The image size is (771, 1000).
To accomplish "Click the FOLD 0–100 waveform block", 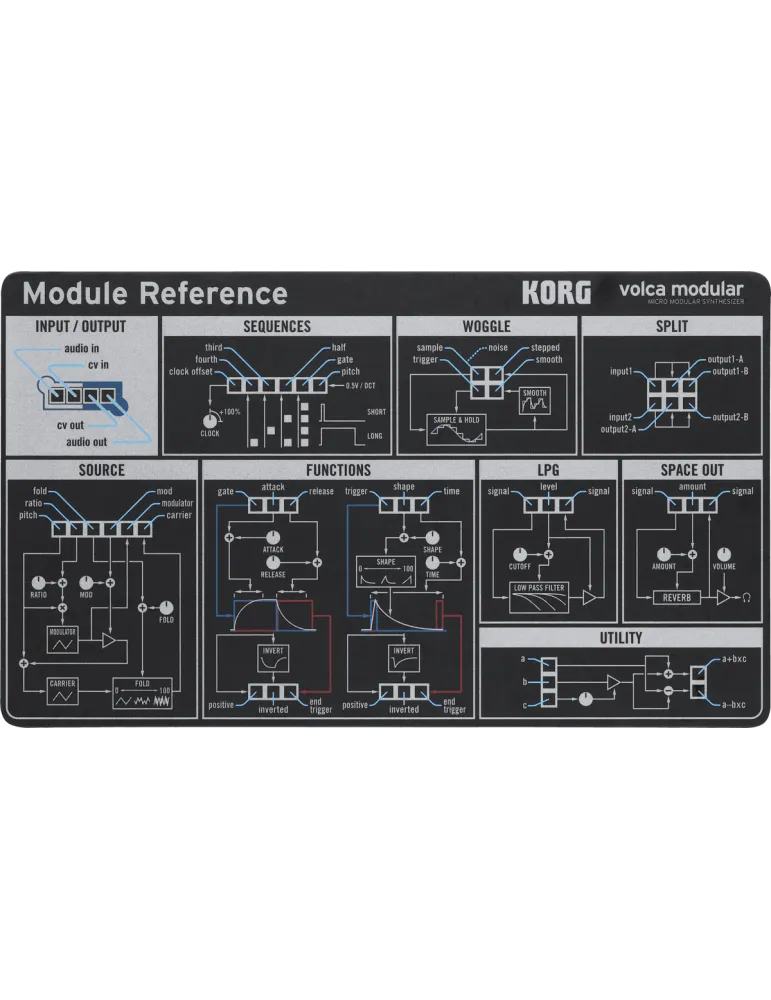I will (143, 693).
